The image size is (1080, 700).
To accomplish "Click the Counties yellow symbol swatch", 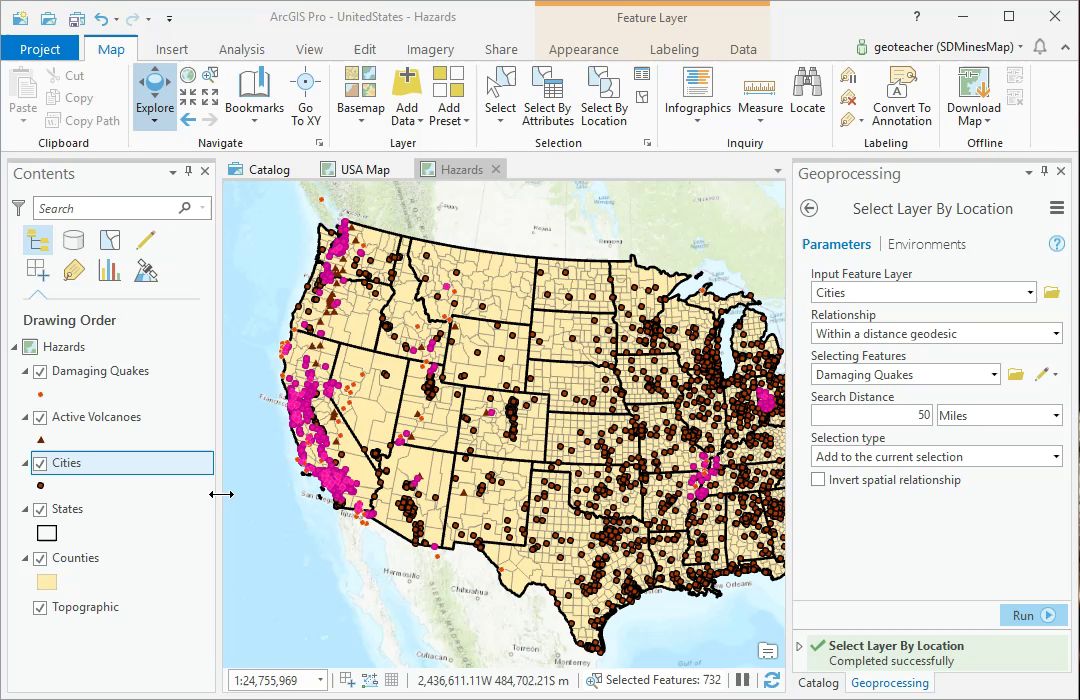I will pos(47,582).
